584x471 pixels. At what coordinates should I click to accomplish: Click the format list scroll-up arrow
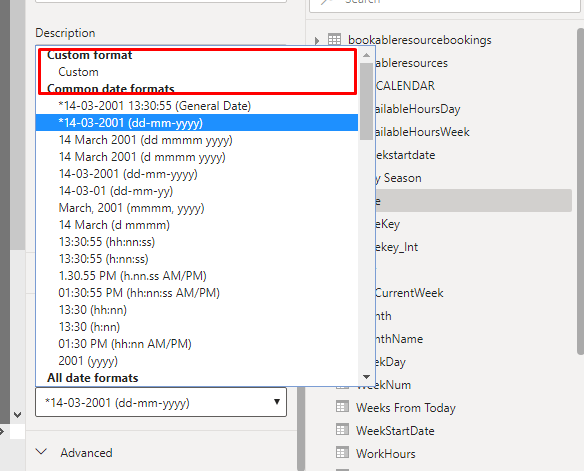[366, 55]
